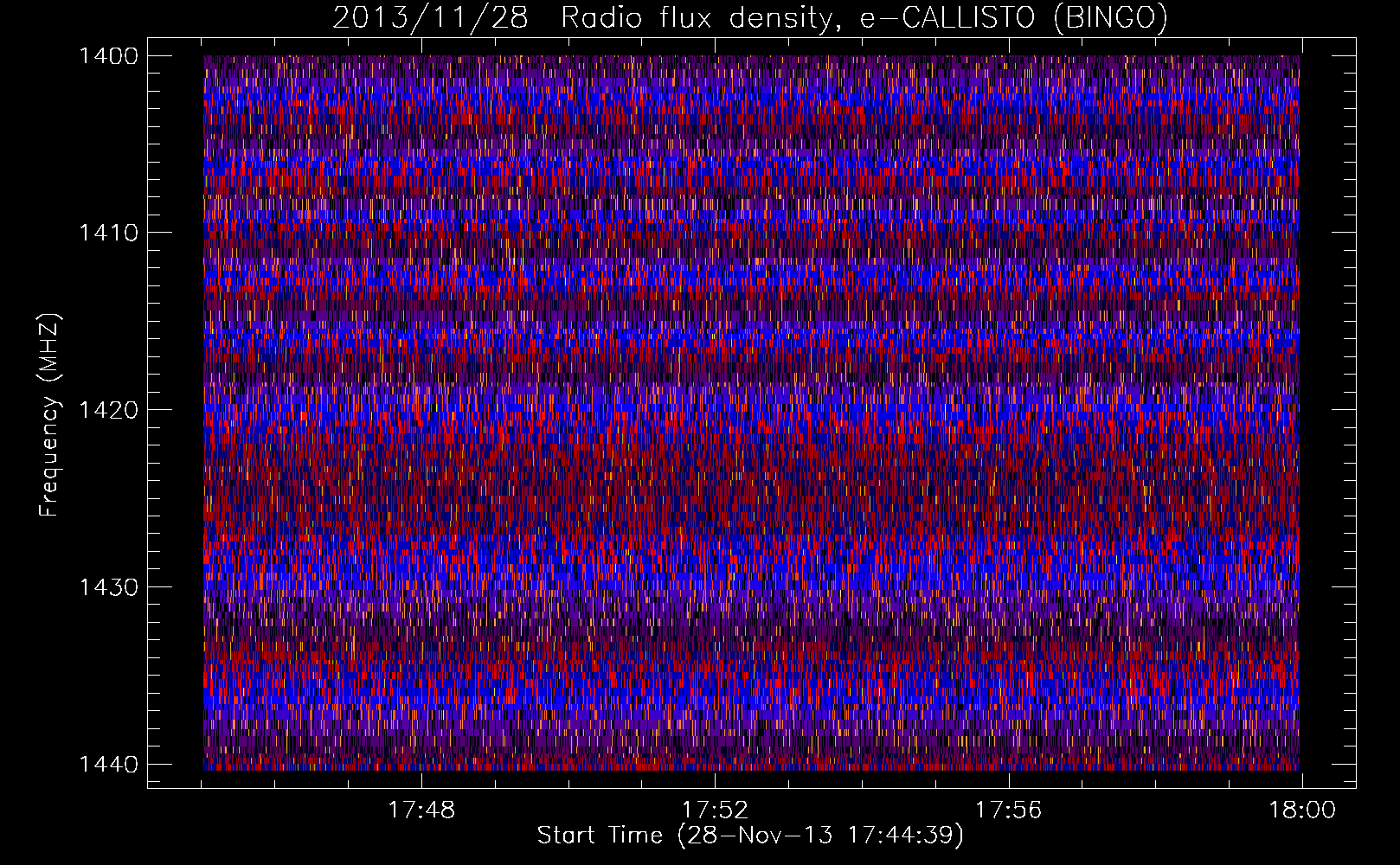The image size is (1400, 865).
Task: Click the 17:52 time axis label
Action: pos(715,811)
